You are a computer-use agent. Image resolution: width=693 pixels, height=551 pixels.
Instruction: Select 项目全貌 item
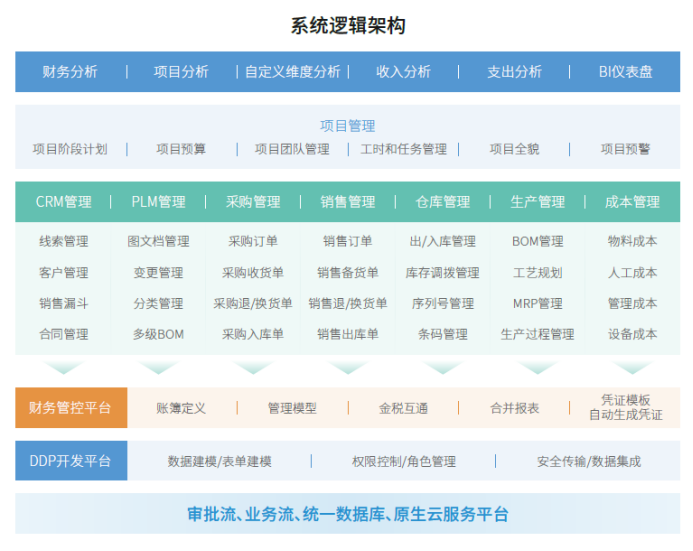click(x=514, y=149)
